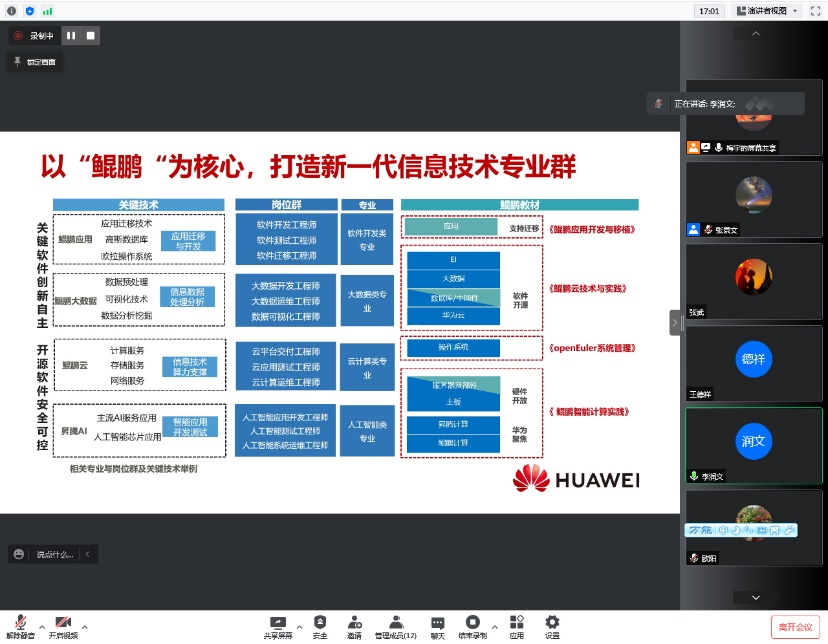Viewport: 828px width, 644px height.
Task: Turn on camera via 开启视频
Action: click(x=63, y=627)
